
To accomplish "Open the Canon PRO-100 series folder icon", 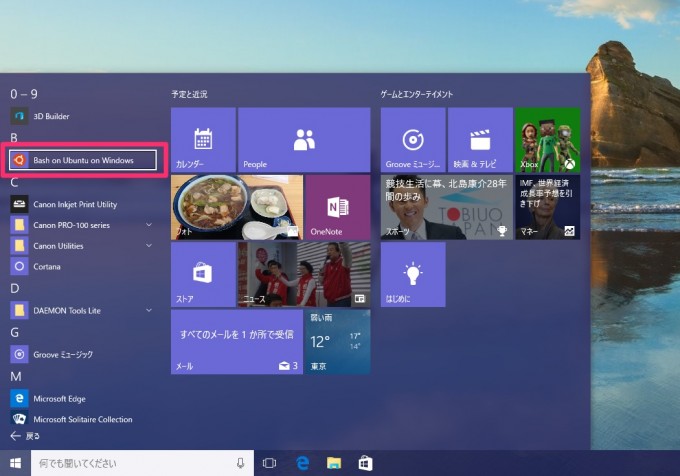I will click(19, 225).
